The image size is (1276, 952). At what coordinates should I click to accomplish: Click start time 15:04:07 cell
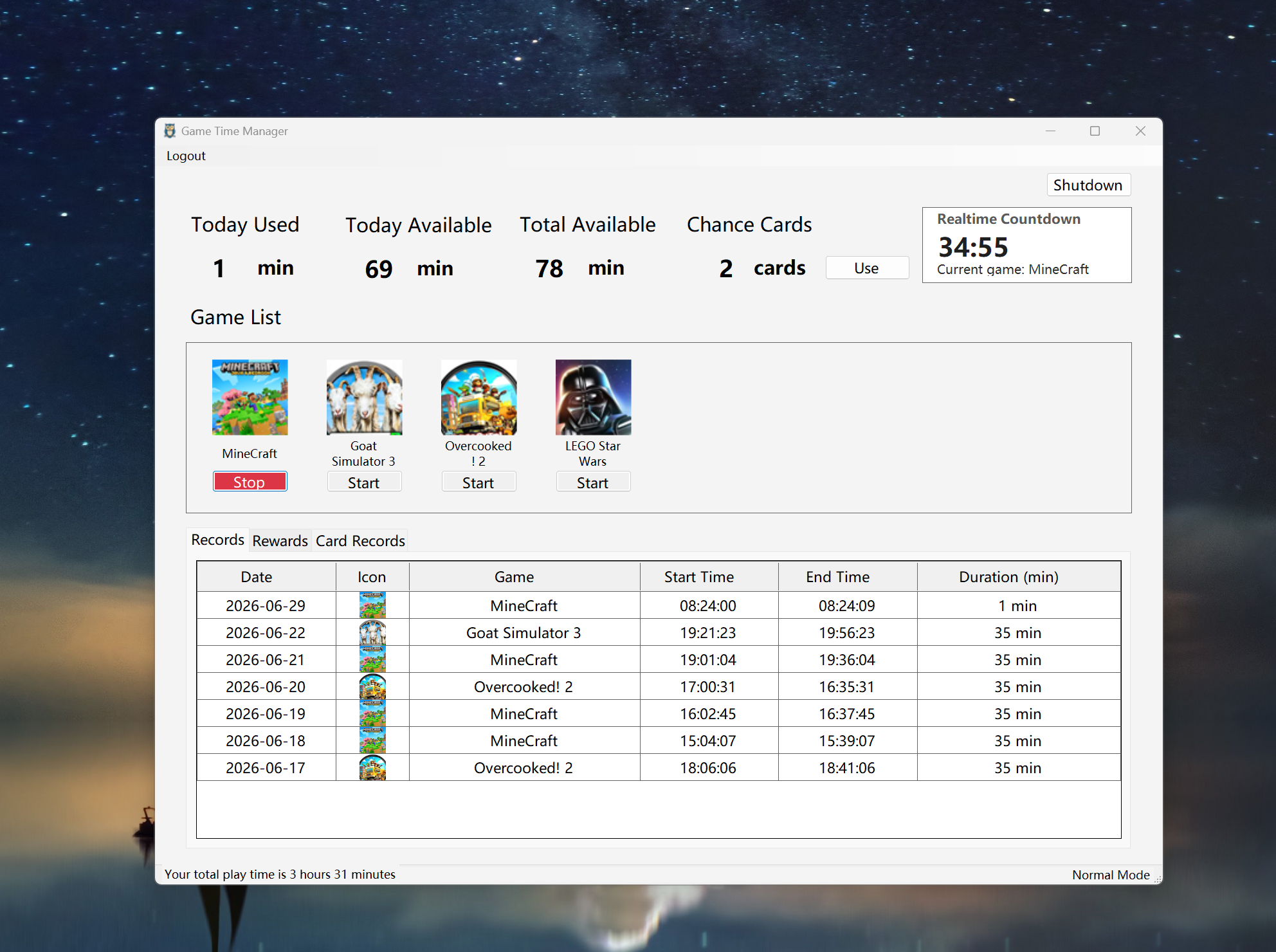coord(709,740)
